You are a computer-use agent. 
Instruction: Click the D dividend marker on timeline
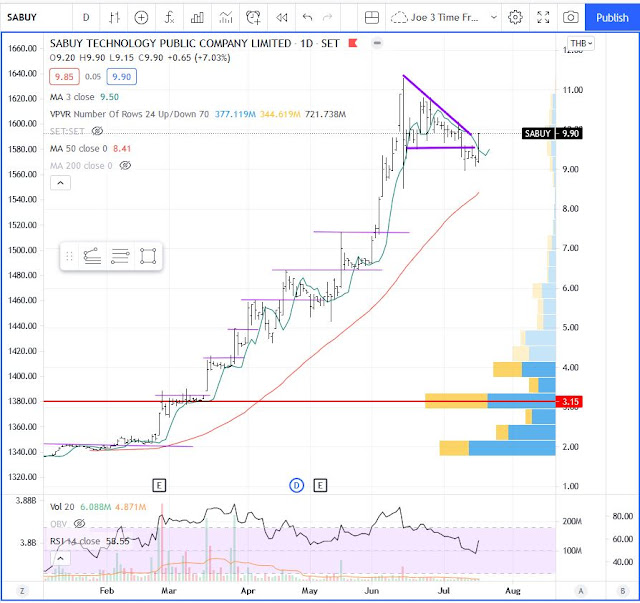coord(297,485)
